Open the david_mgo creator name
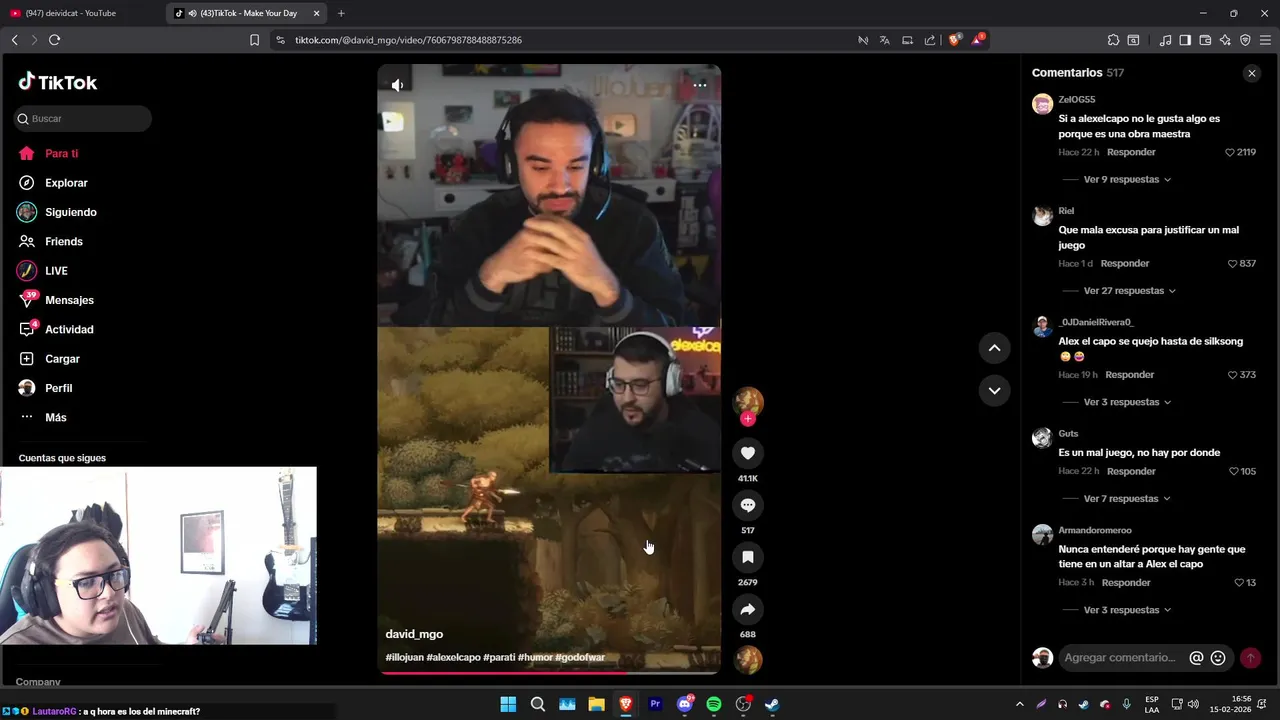The height and width of the screenshot is (720, 1280). tap(414, 634)
